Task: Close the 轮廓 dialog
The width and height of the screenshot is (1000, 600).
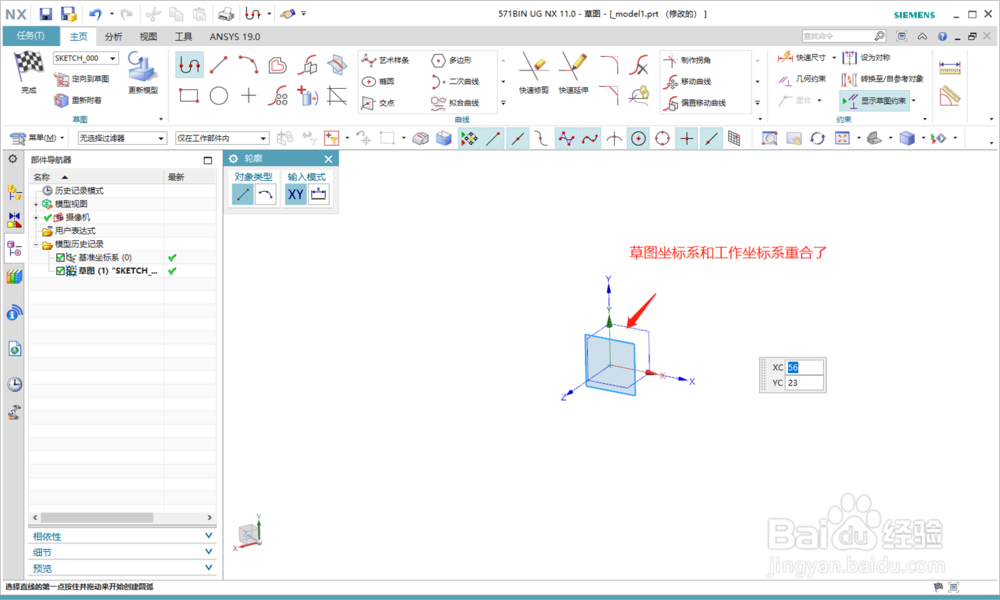Action: 328,159
